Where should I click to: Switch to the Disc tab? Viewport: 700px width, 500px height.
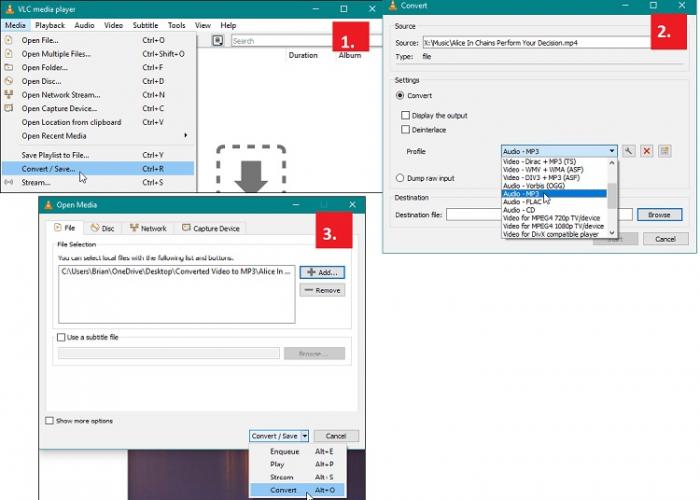(x=102, y=228)
